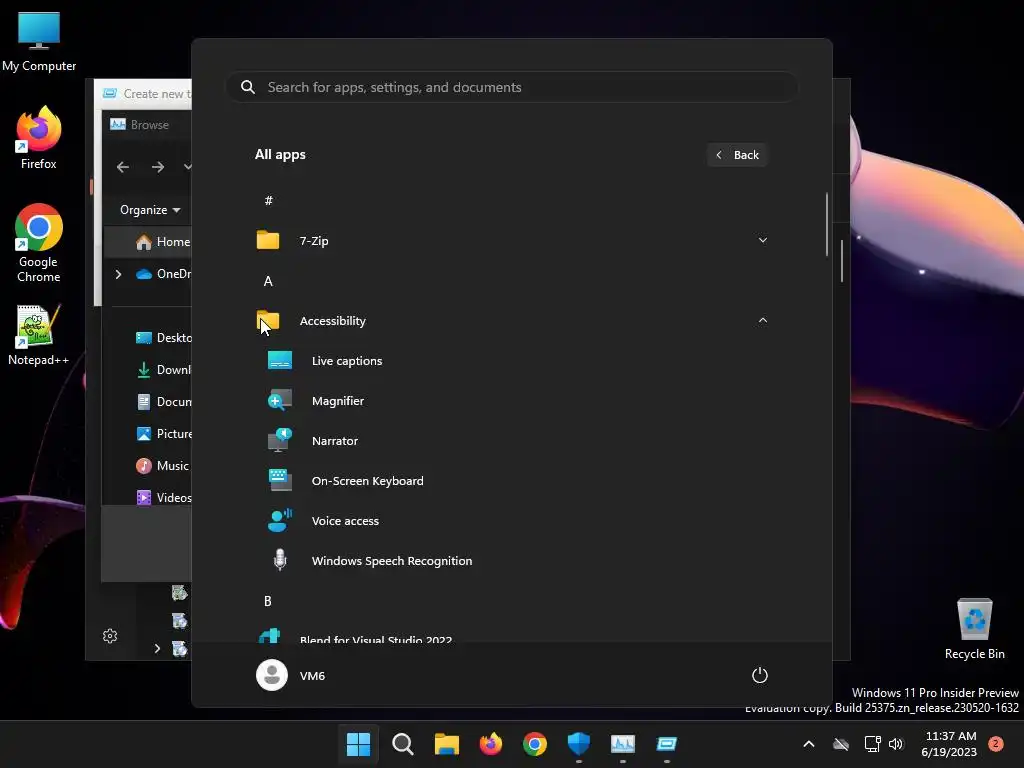Expand the 7-Zip folder

(762, 240)
